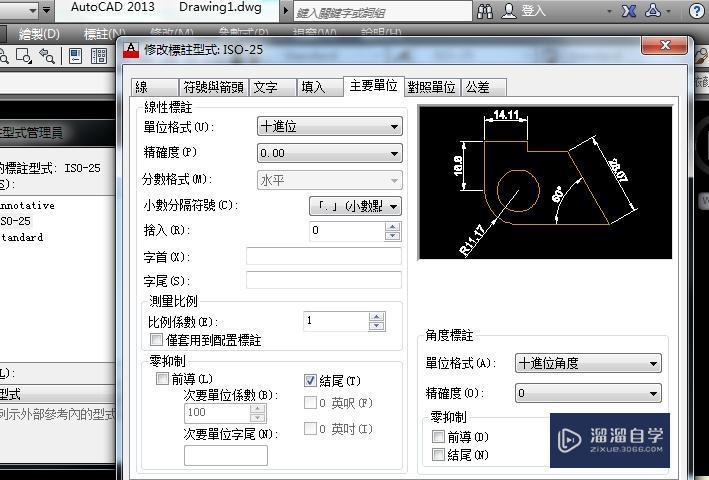Click the user sign-in icon
The image size is (709, 480).
point(509,11)
